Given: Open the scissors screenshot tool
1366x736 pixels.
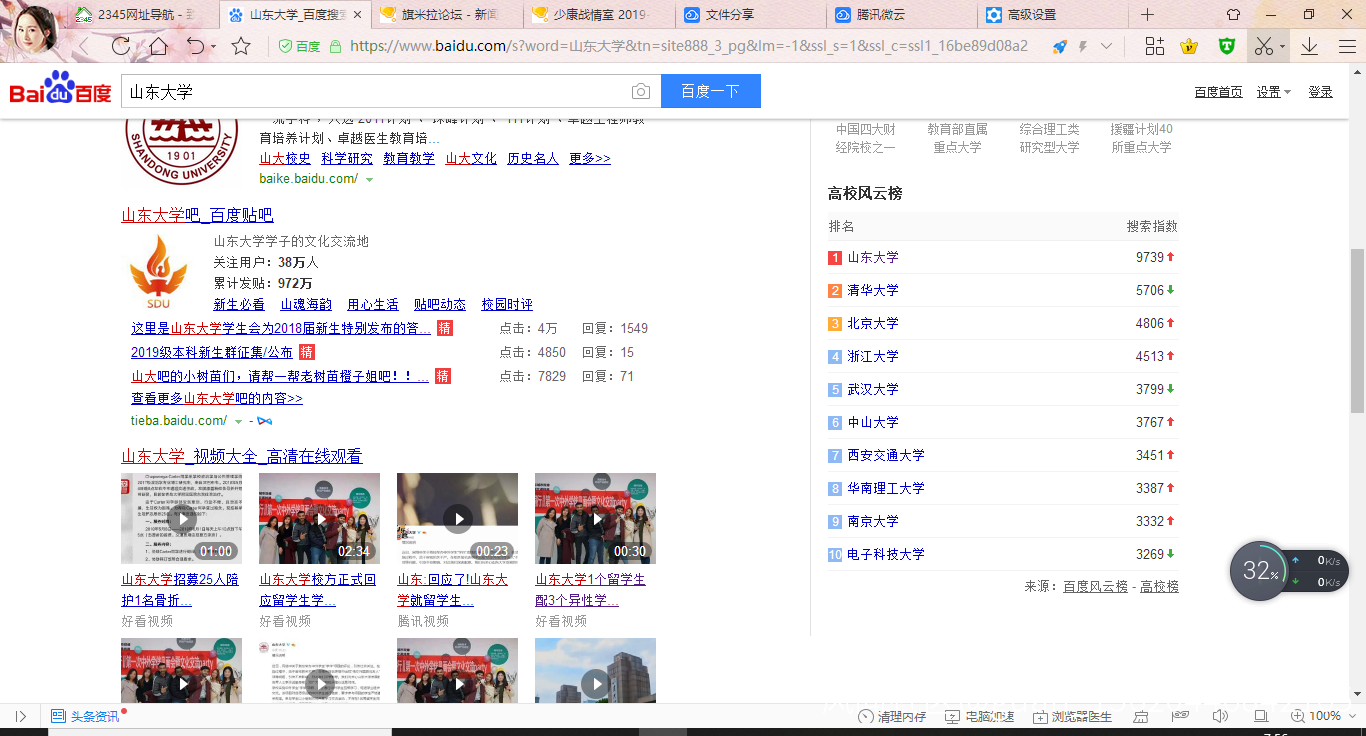Looking at the screenshot, I should point(1264,46).
